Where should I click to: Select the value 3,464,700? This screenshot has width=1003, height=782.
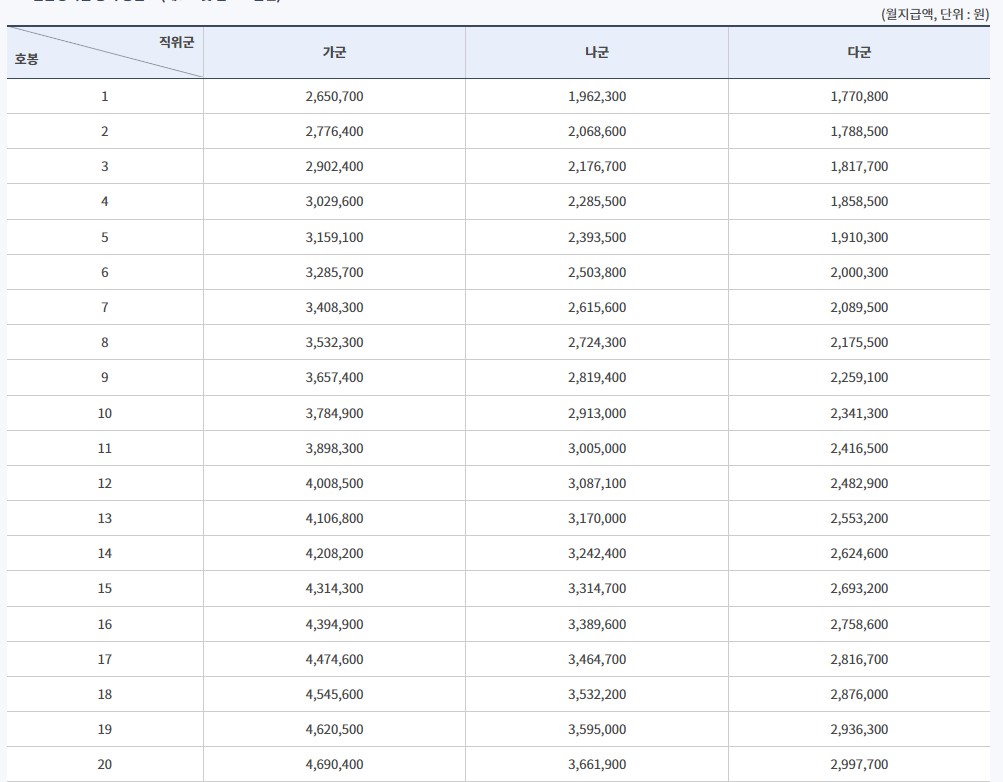click(x=597, y=659)
